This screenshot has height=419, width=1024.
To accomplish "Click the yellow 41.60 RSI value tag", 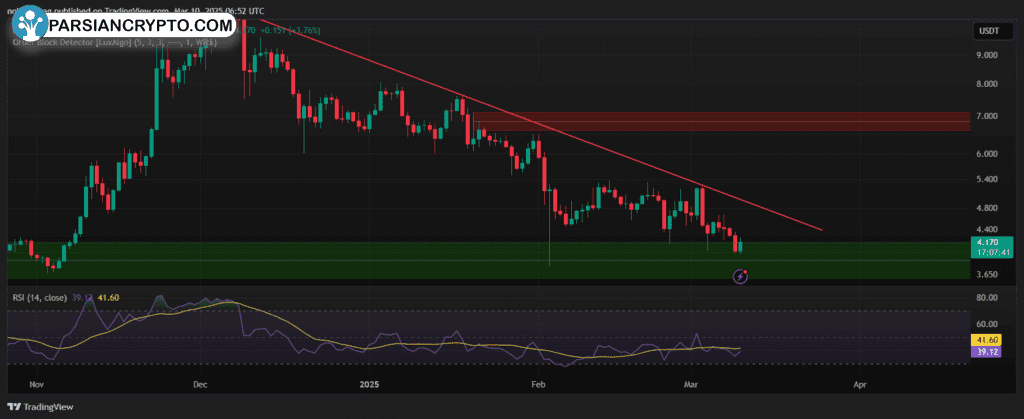I will 987,341.
